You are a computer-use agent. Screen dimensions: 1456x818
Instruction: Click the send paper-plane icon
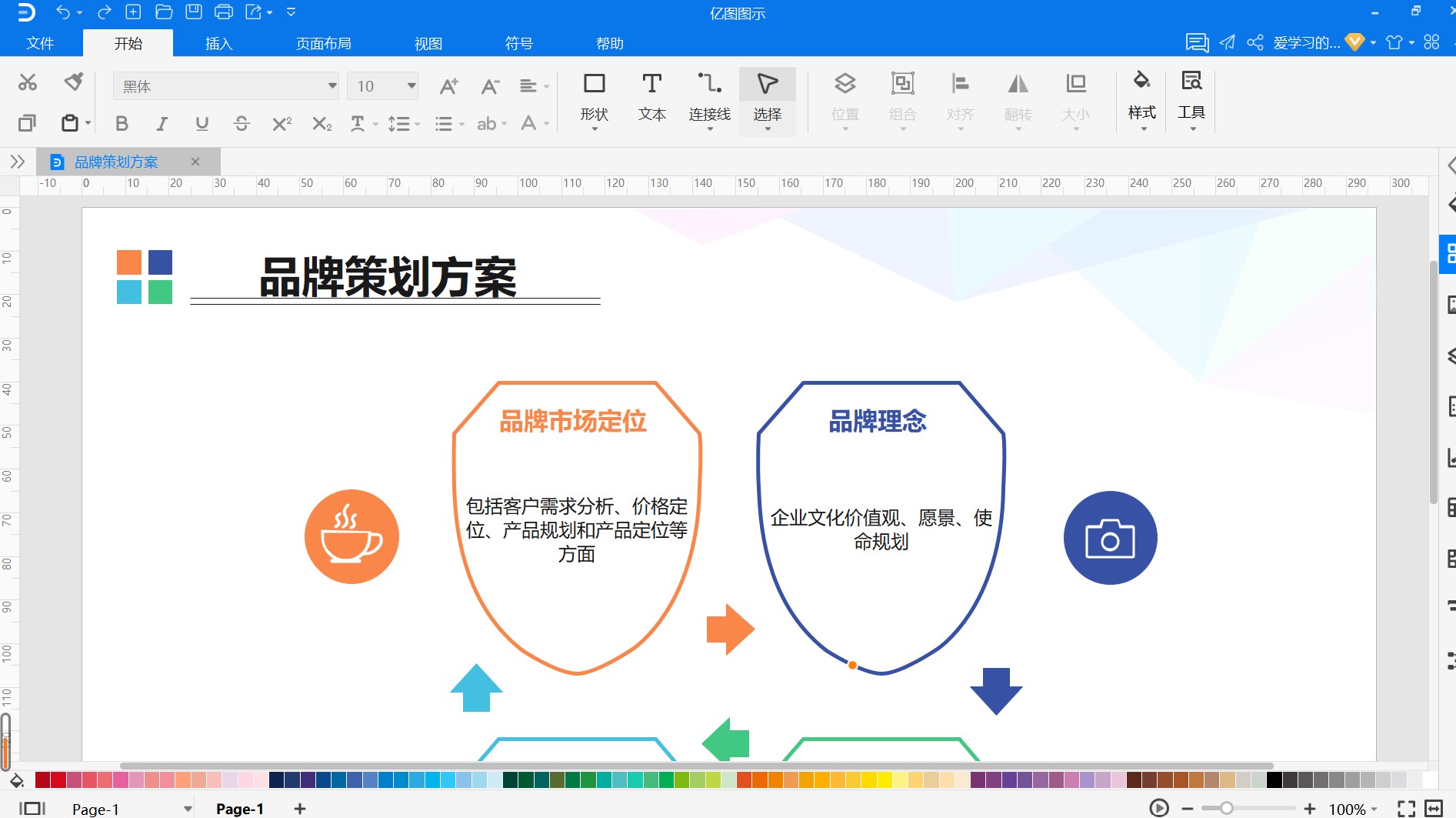(1228, 42)
